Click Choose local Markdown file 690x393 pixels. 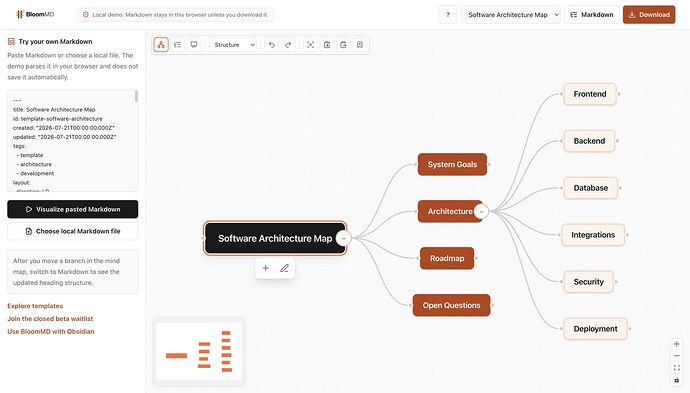pyautogui.click(x=73, y=231)
